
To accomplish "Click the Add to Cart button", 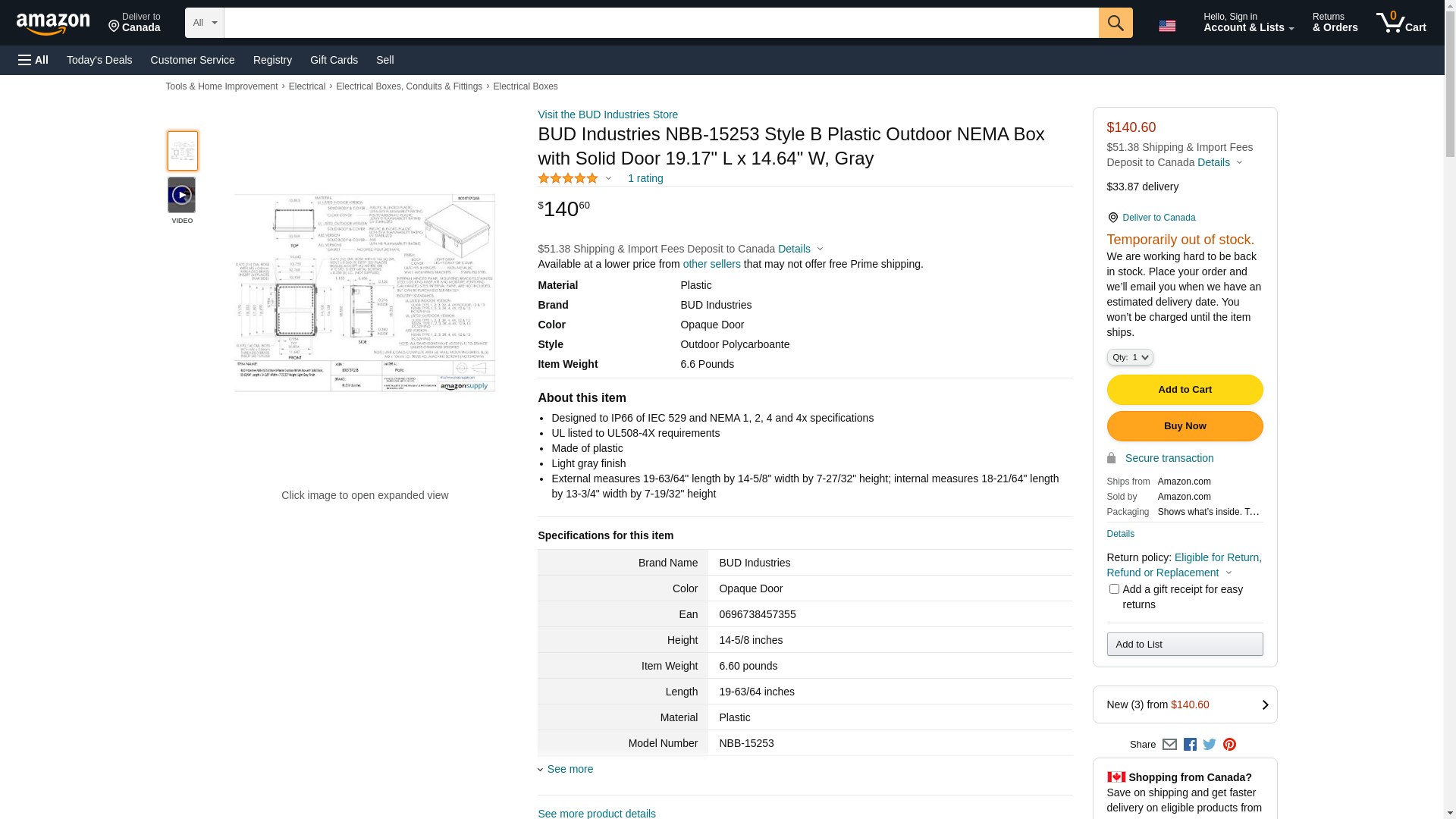I will click(1185, 390).
